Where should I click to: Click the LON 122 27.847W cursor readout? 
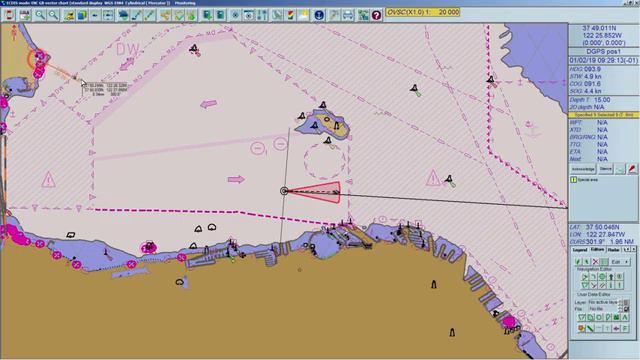click(597, 235)
